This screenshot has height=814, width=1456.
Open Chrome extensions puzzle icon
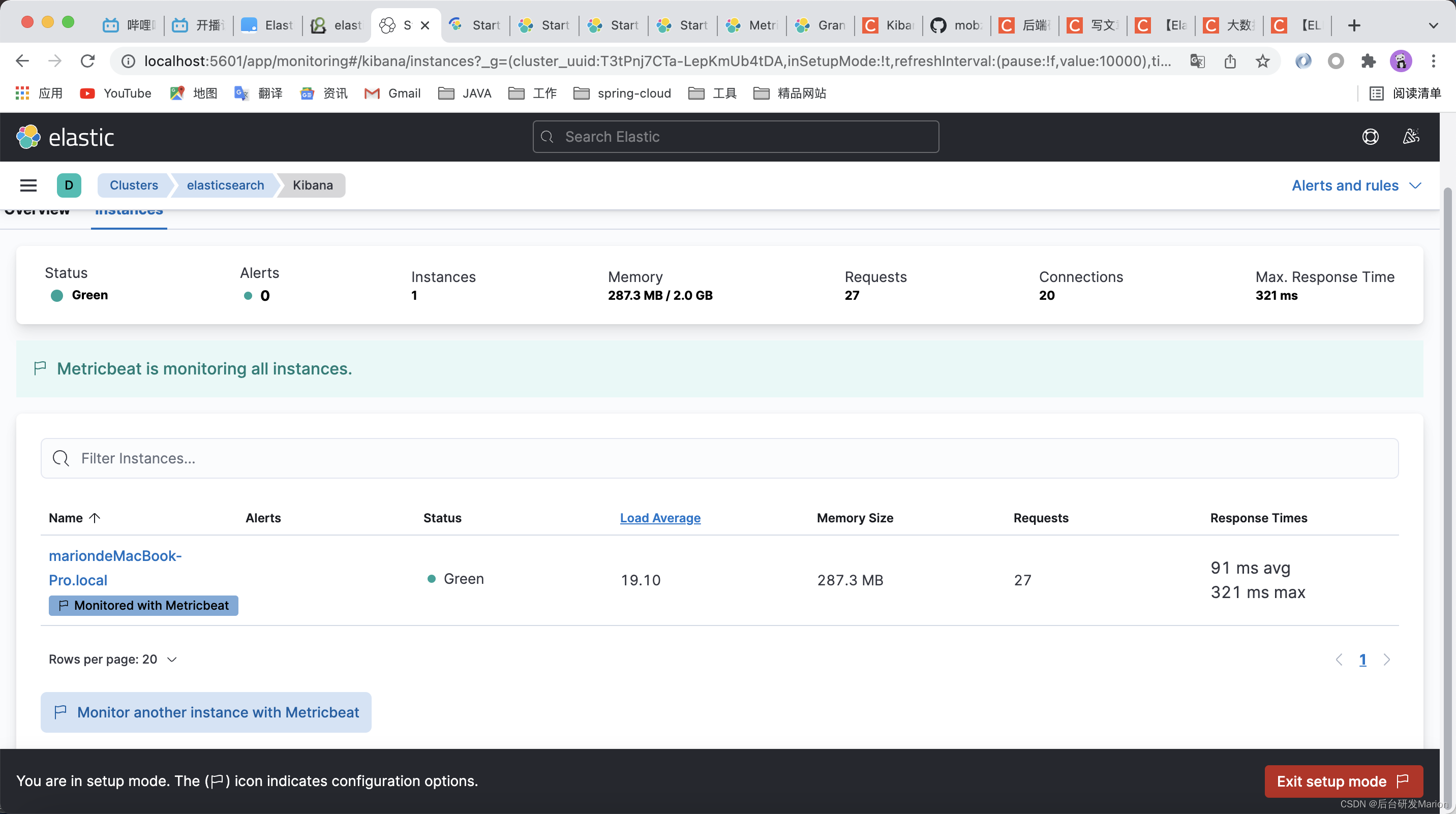[x=1368, y=60]
